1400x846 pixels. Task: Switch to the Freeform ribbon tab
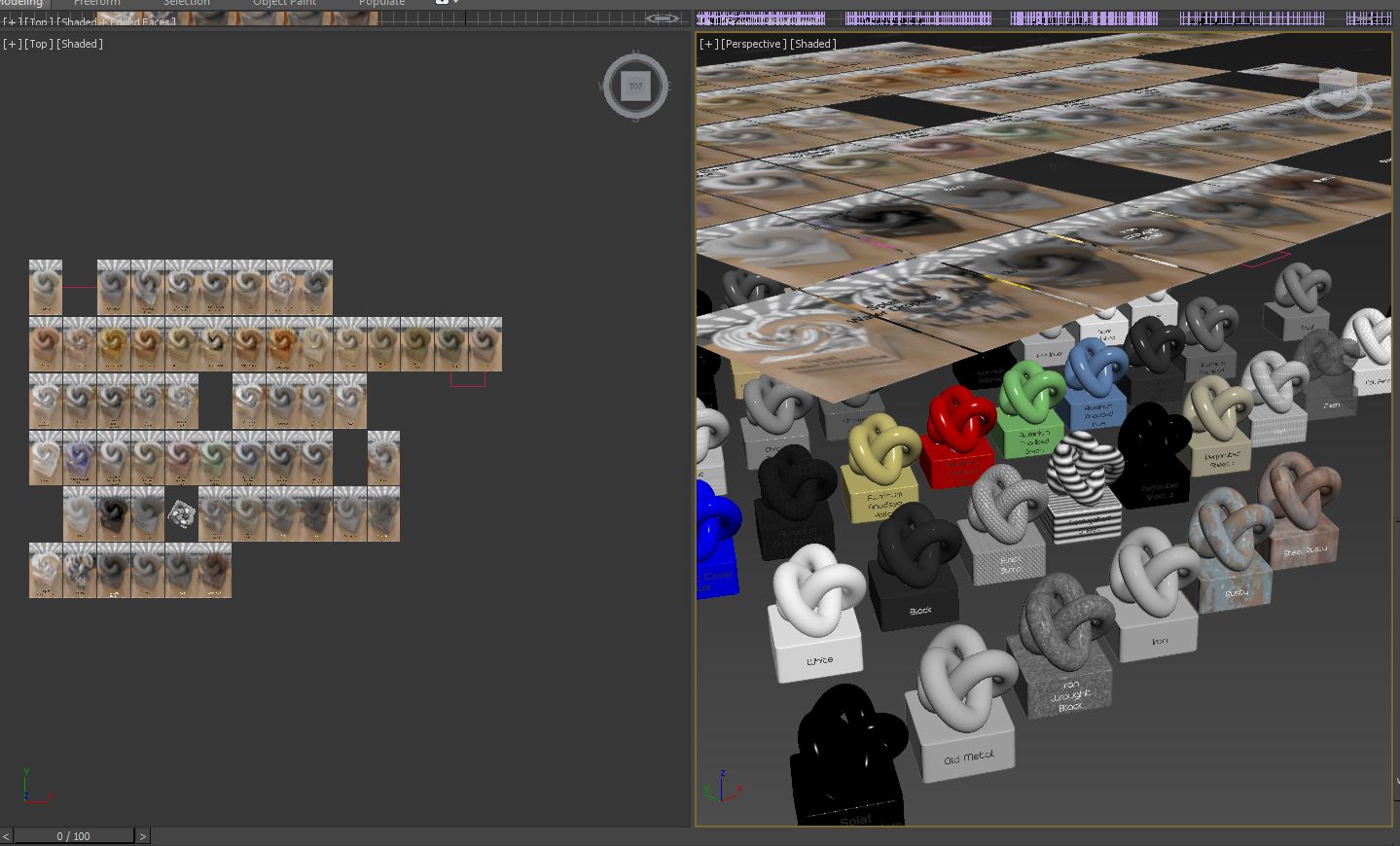coord(96,3)
